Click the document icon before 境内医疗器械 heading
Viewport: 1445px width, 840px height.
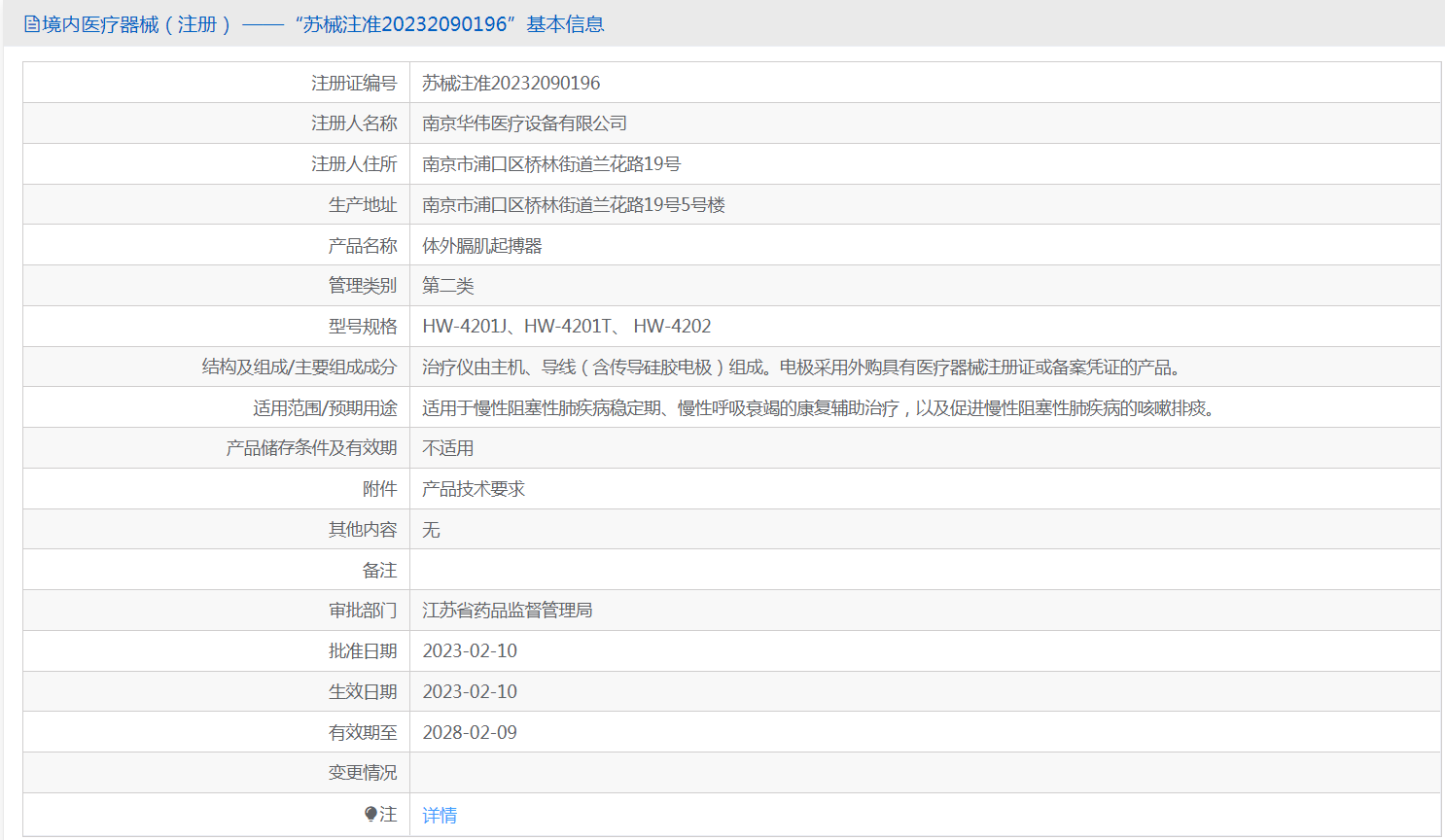(x=32, y=24)
